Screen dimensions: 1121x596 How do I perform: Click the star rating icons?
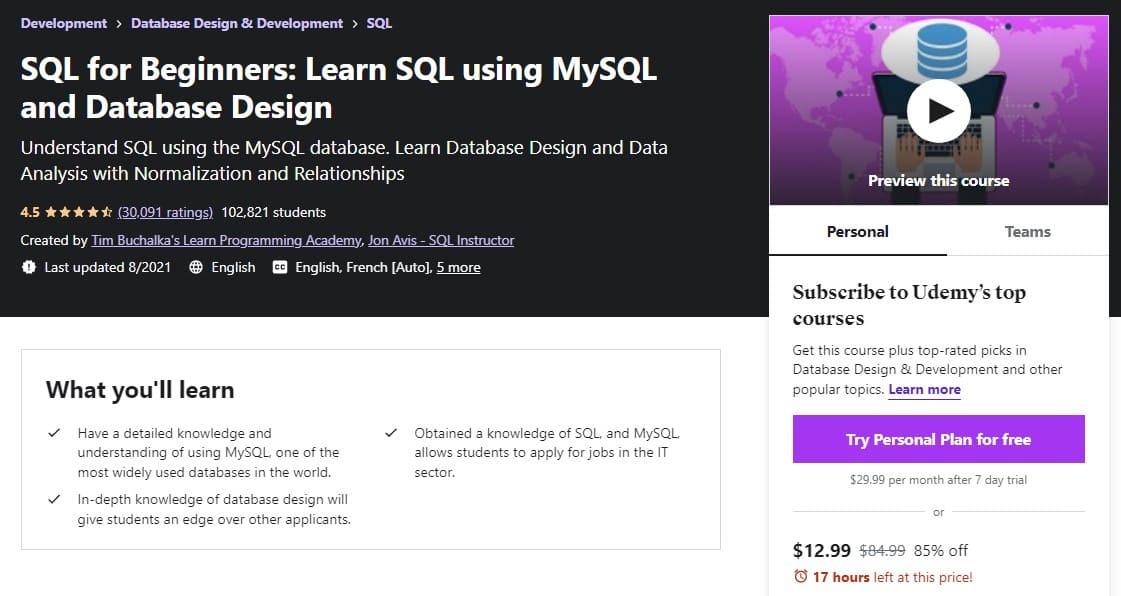(x=79, y=212)
